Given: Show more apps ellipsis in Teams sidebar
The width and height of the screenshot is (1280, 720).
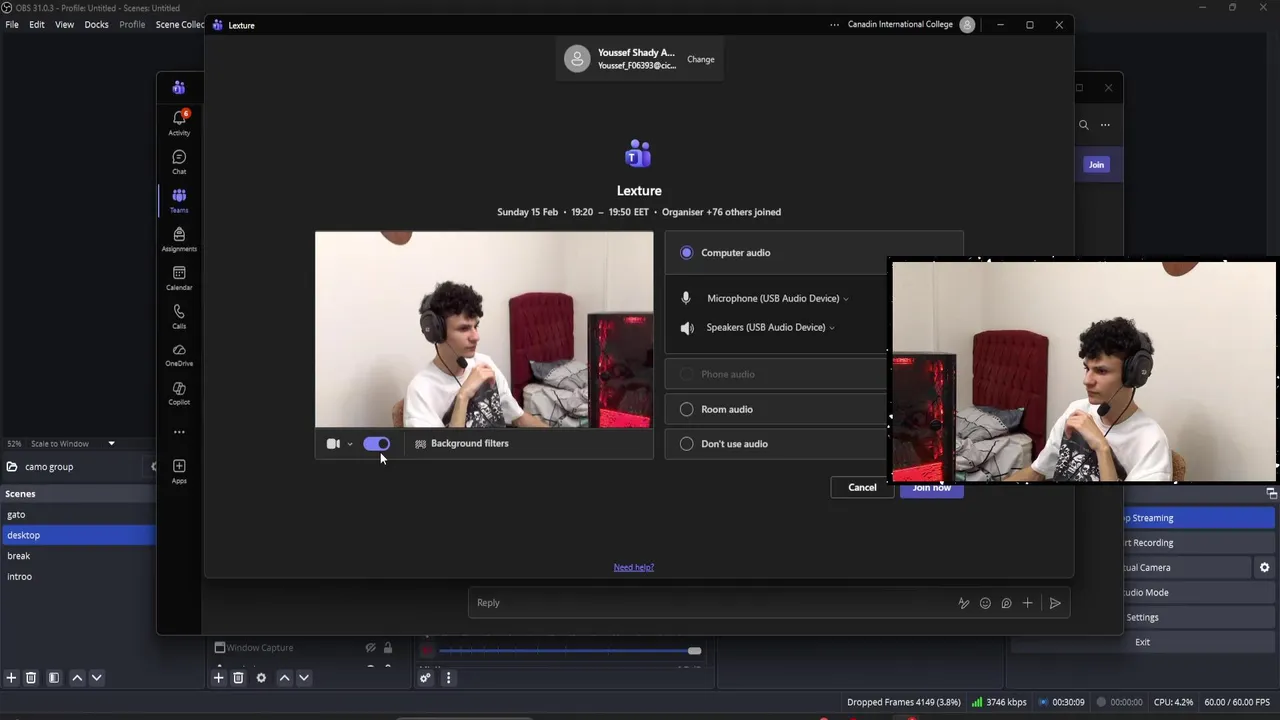Looking at the screenshot, I should (x=179, y=432).
